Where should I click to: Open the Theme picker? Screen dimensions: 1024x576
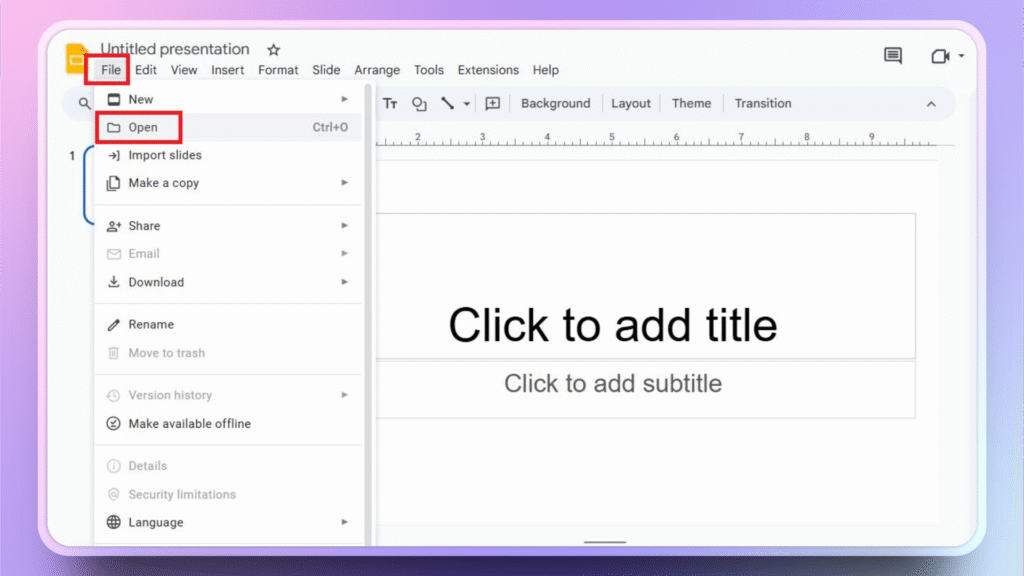[691, 103]
